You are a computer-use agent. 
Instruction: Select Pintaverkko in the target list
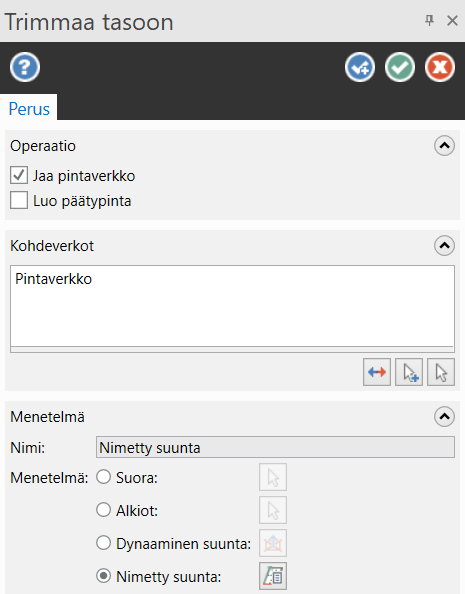[53, 279]
